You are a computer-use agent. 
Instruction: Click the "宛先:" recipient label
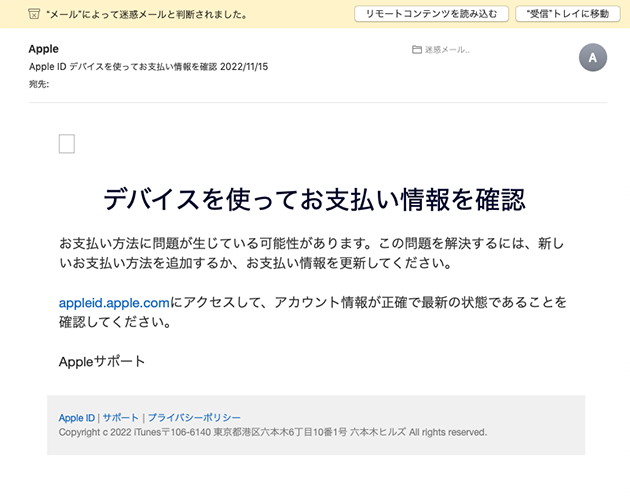point(39,84)
